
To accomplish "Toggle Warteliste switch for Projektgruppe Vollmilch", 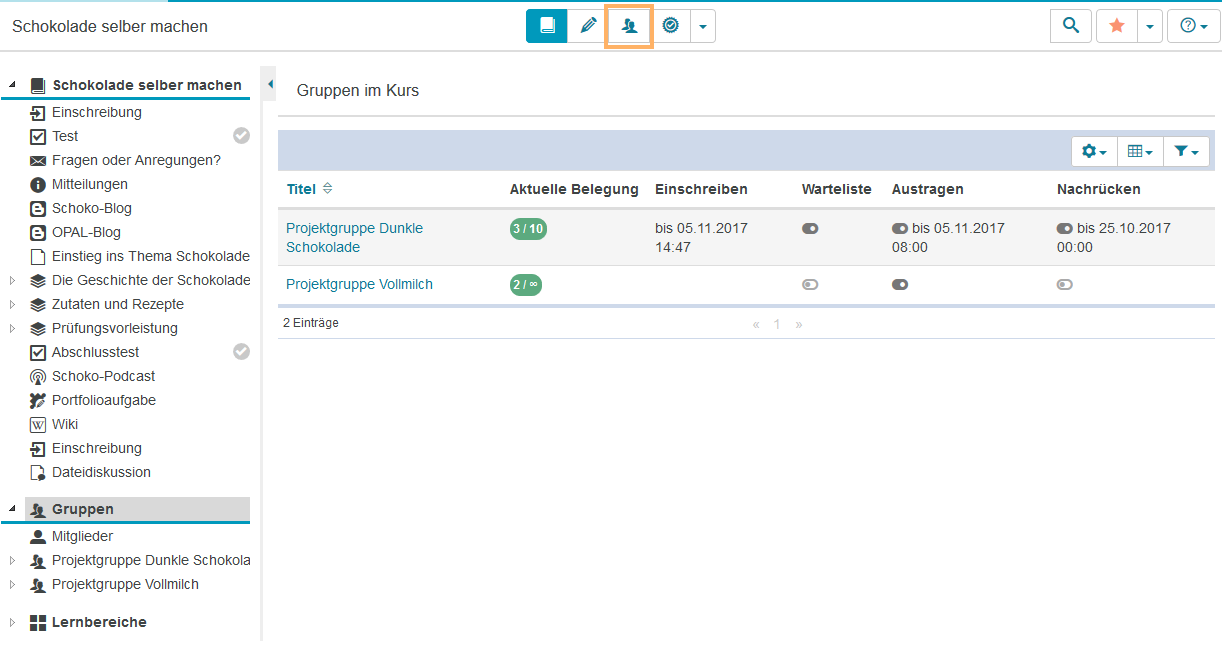I will coord(810,285).
